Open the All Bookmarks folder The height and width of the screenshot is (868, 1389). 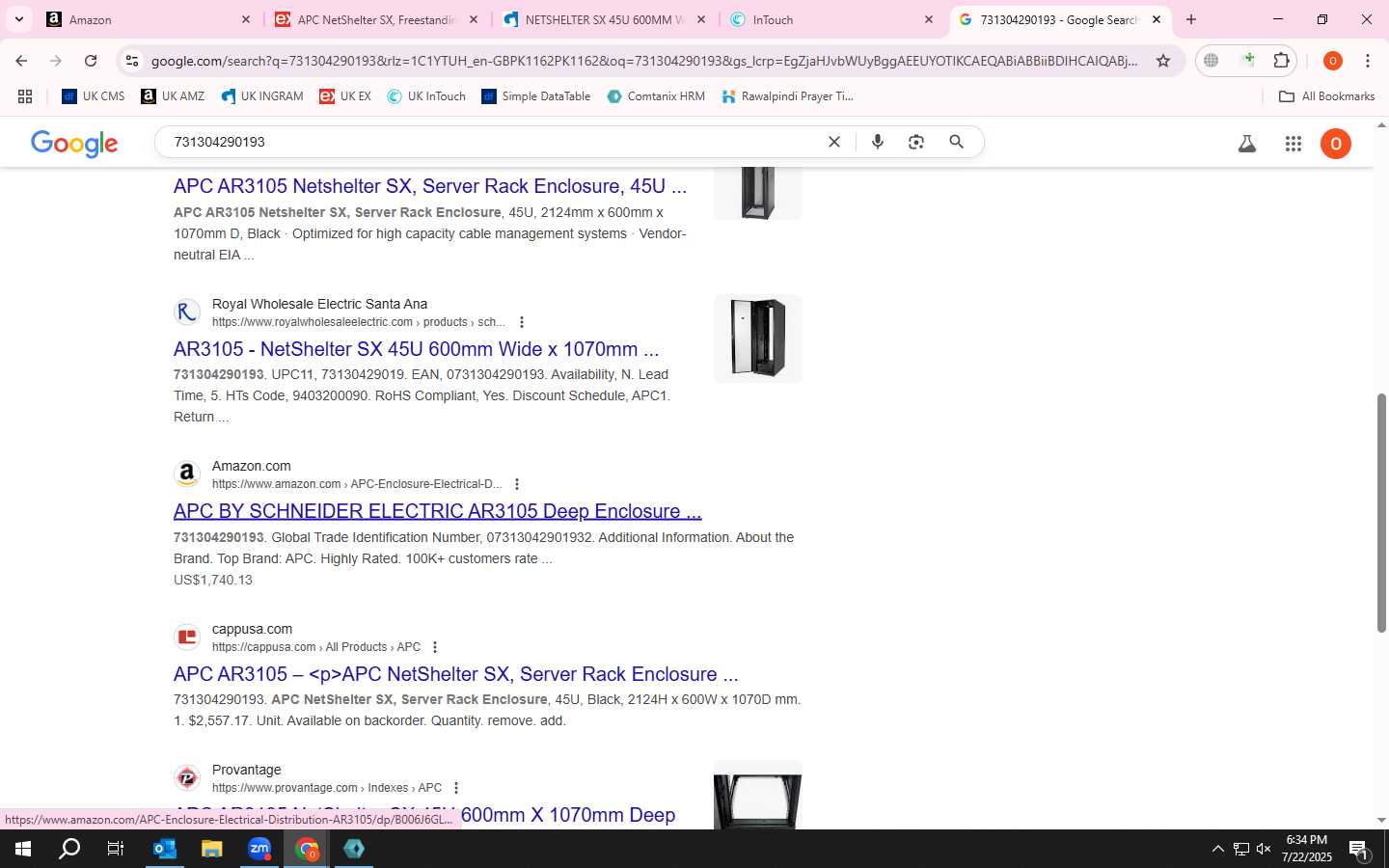(1326, 96)
